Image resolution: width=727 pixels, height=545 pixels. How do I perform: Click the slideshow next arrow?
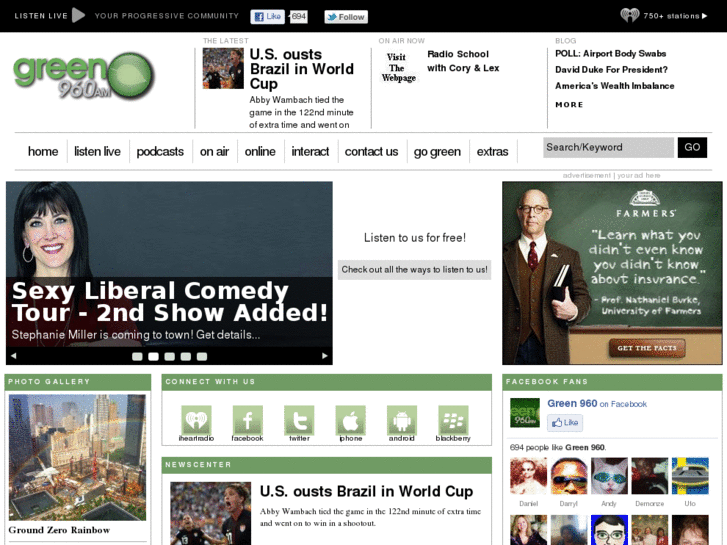325,356
